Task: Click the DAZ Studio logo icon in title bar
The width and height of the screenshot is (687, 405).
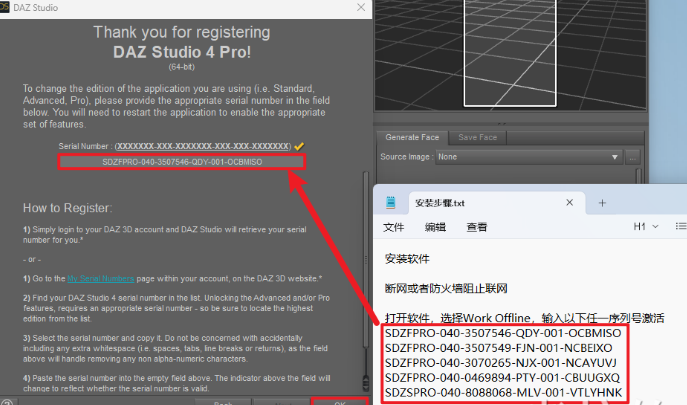Action: pos(4,7)
